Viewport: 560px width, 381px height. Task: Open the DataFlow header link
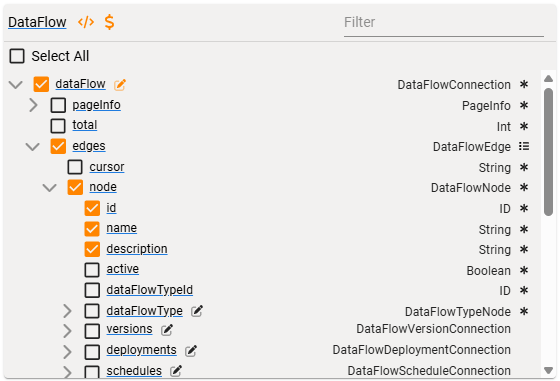click(x=37, y=22)
